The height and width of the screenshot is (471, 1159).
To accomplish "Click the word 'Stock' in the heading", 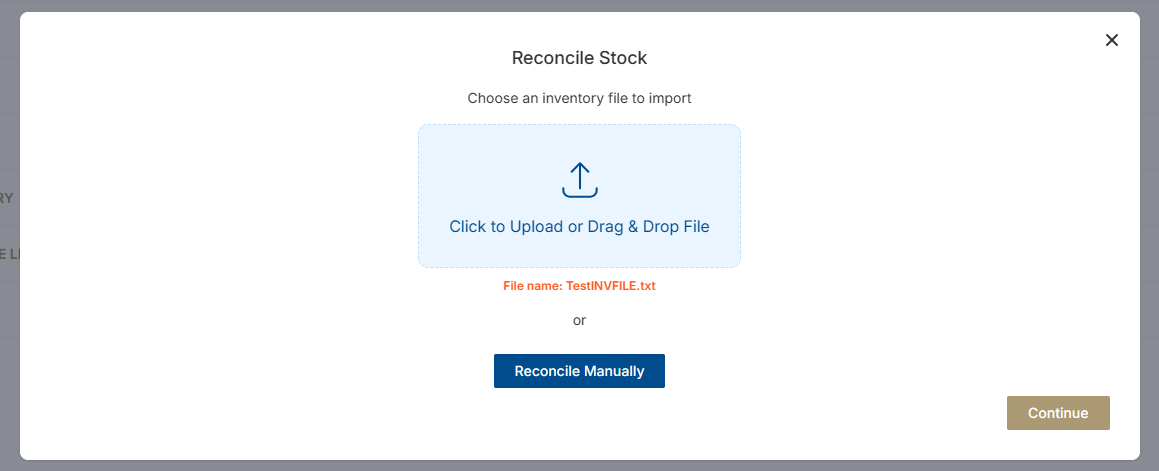I will click(622, 58).
